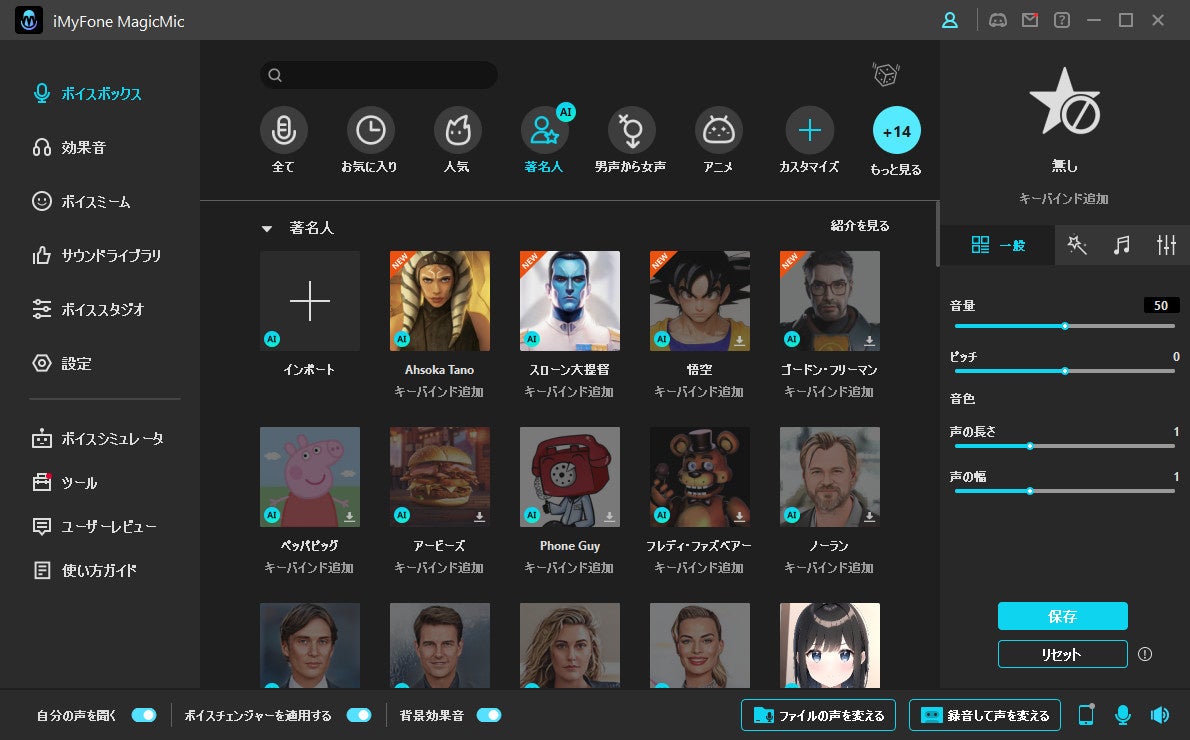Click the info icon beside リセット

click(x=1144, y=654)
